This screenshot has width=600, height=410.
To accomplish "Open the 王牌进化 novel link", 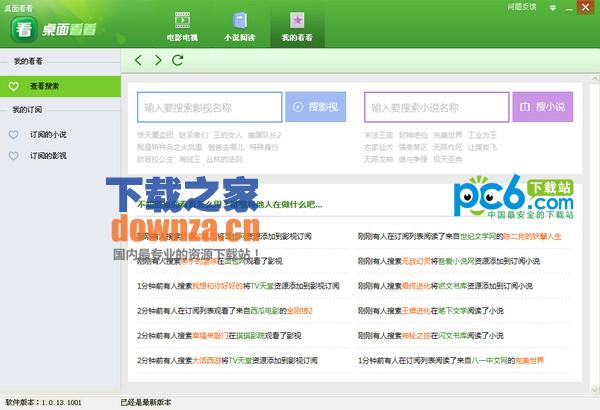I will tap(416, 311).
